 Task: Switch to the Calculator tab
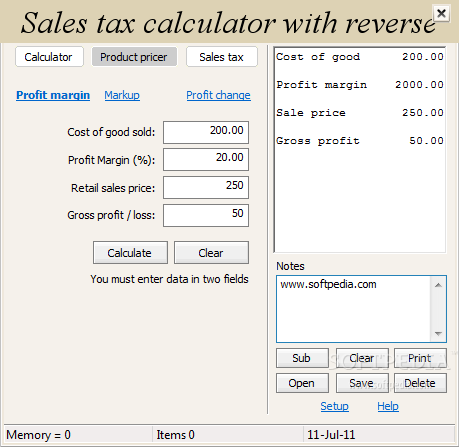point(49,57)
